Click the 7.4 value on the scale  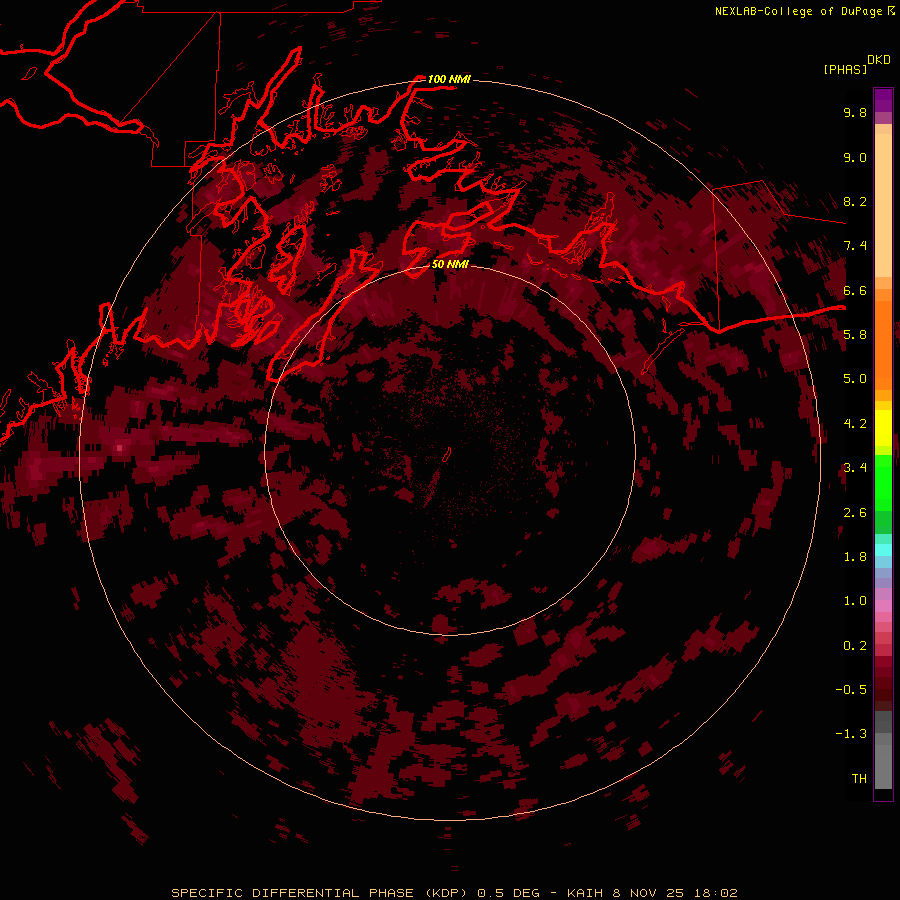[855, 246]
